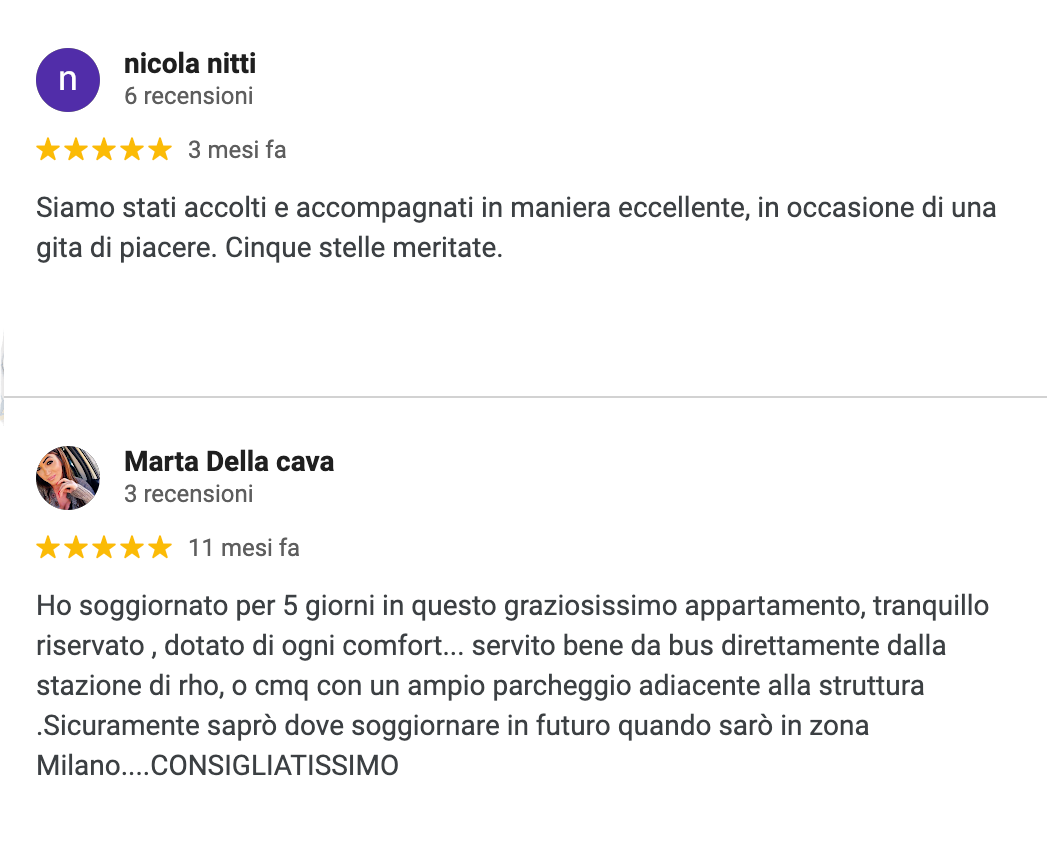Click second star of nicola nitti's rating
Viewport: 1047px width, 854px height.
click(x=75, y=150)
